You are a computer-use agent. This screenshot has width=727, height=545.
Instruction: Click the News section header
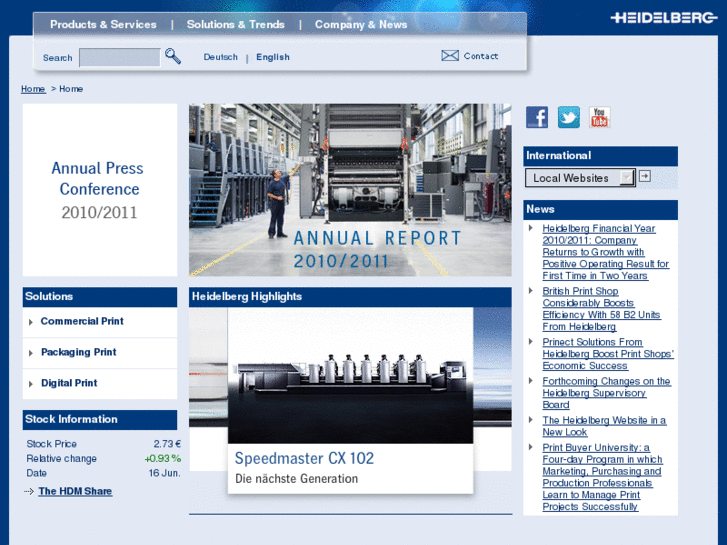point(600,209)
